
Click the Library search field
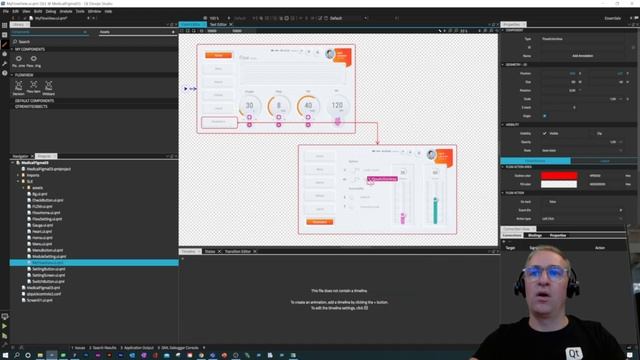pos(93,42)
